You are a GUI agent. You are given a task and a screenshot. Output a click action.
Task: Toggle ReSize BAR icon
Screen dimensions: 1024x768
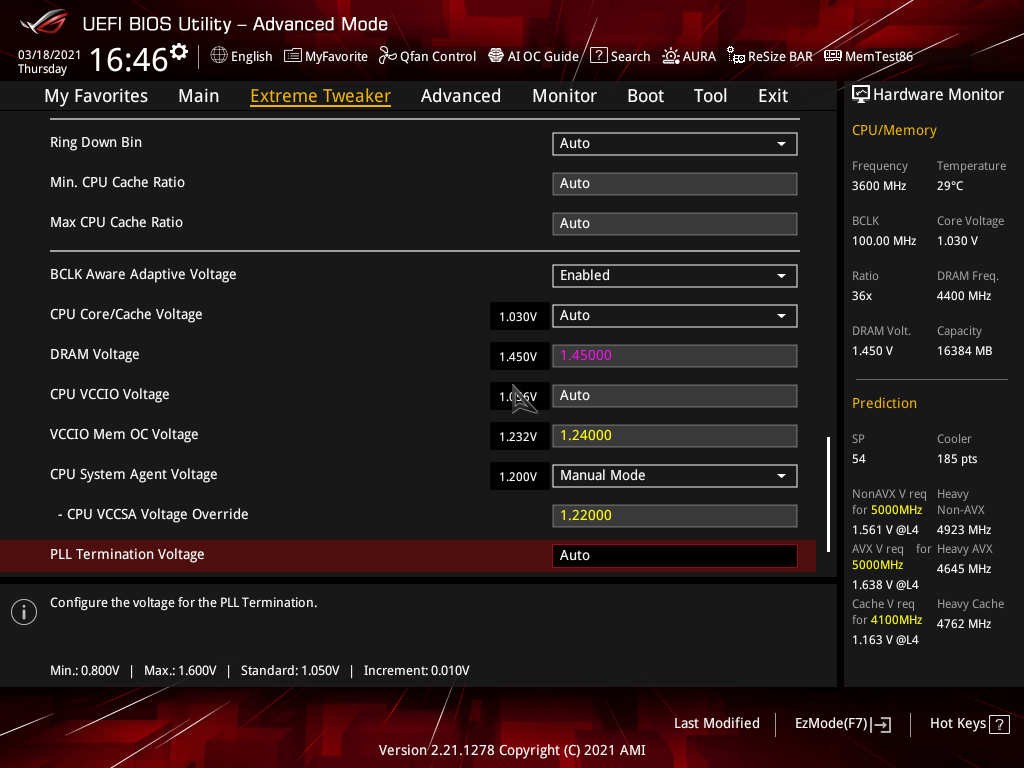[735, 56]
